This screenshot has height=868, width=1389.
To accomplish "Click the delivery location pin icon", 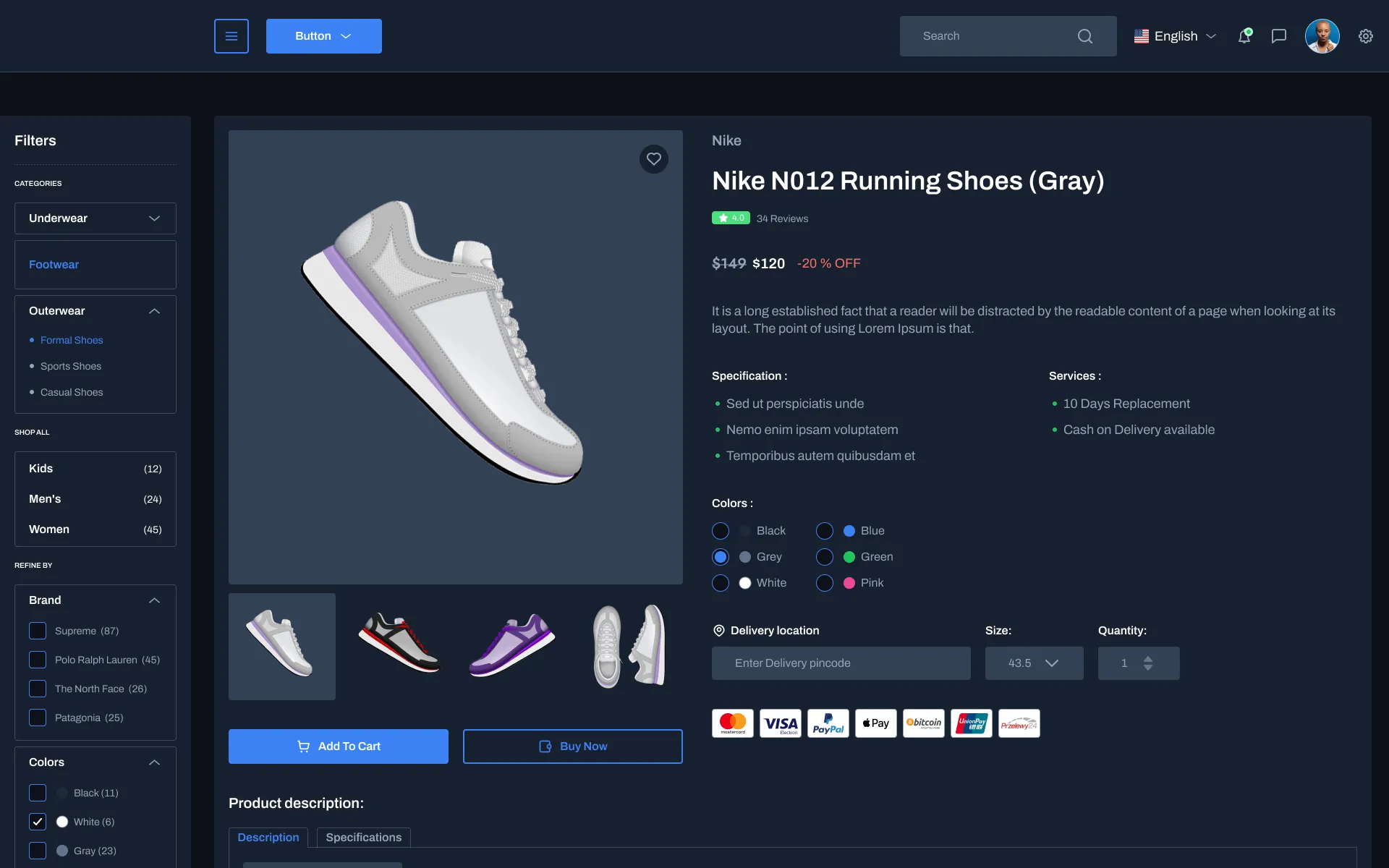I will click(718, 630).
